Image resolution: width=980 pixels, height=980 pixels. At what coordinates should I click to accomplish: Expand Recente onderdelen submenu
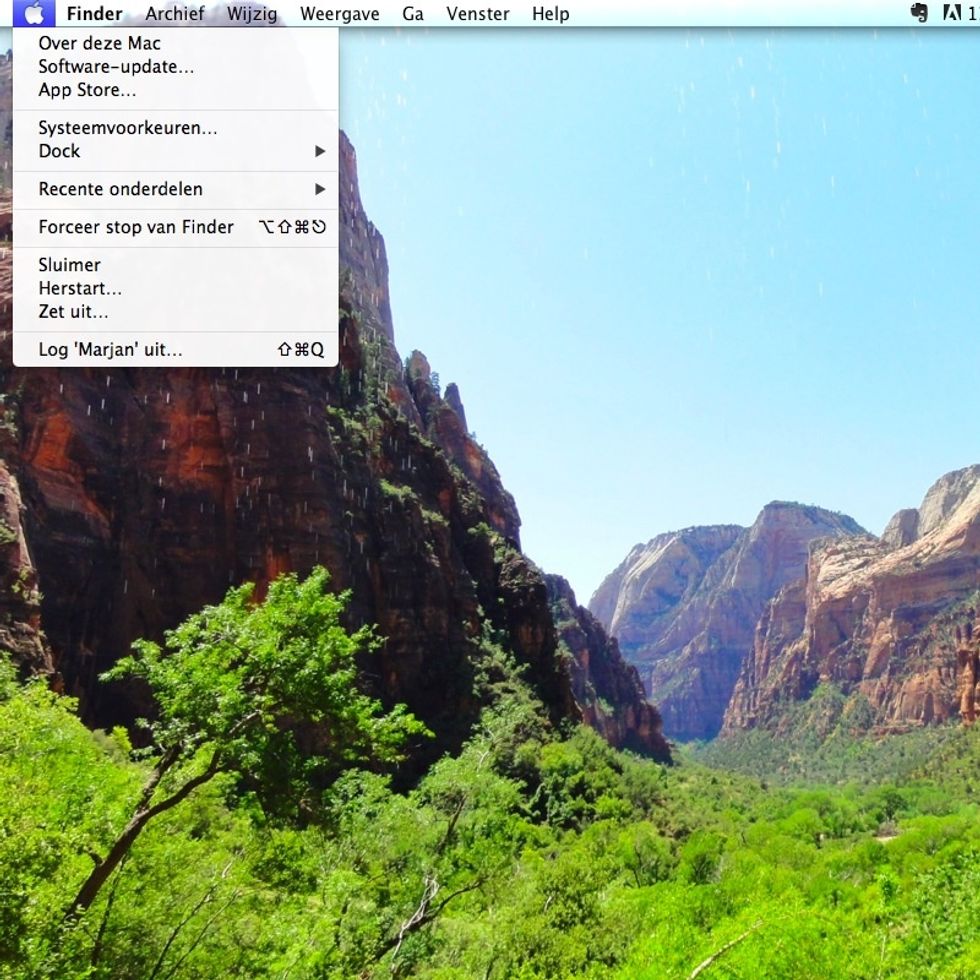(x=176, y=189)
